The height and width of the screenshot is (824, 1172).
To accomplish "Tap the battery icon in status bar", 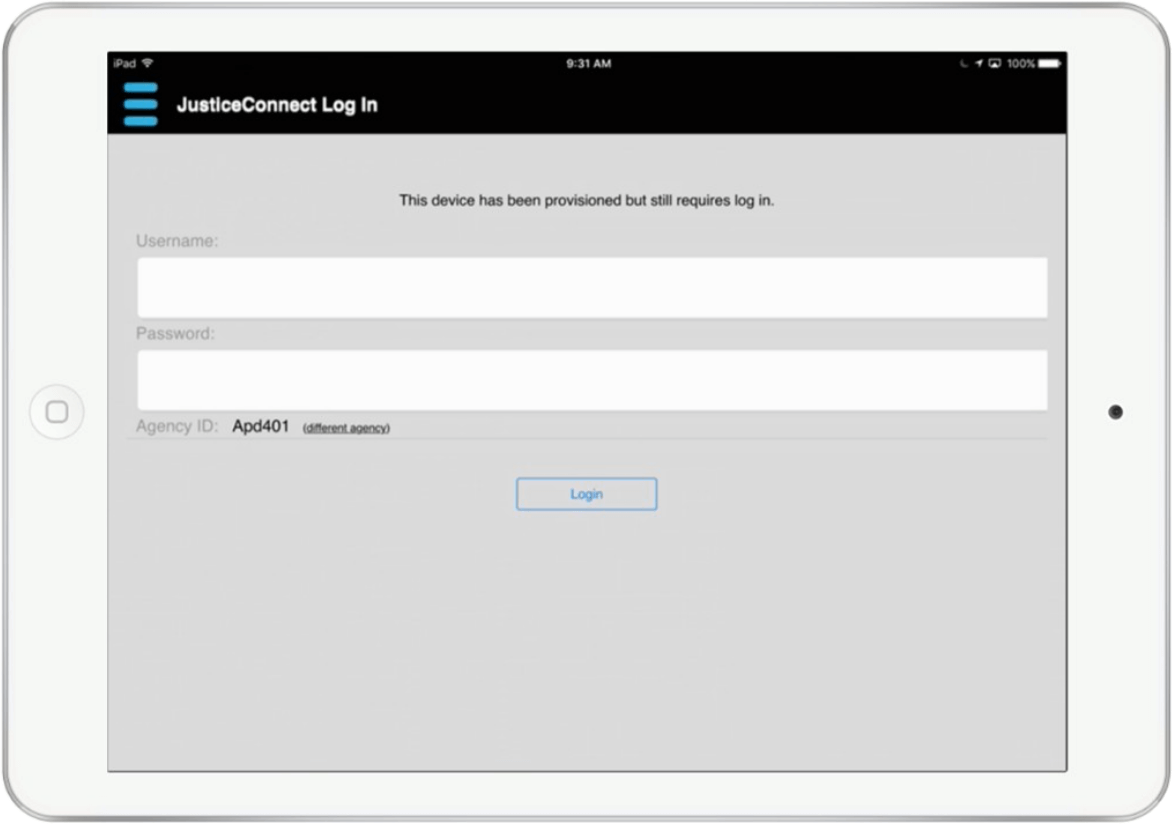I will [1049, 64].
